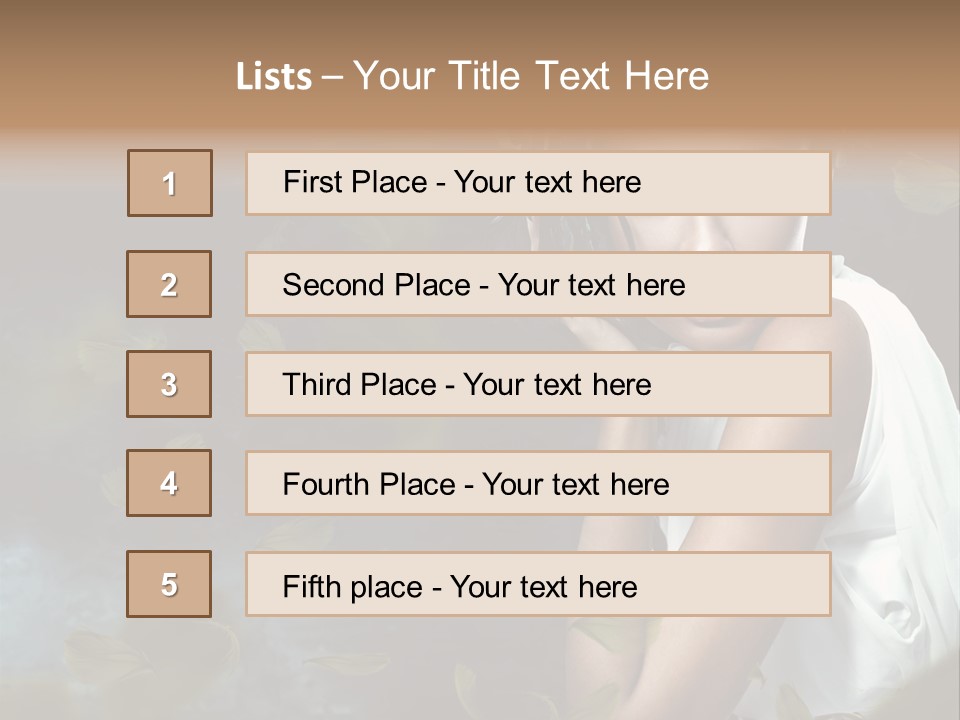960x720 pixels.
Task: Click the dash in the slide title
Action: (x=332, y=77)
